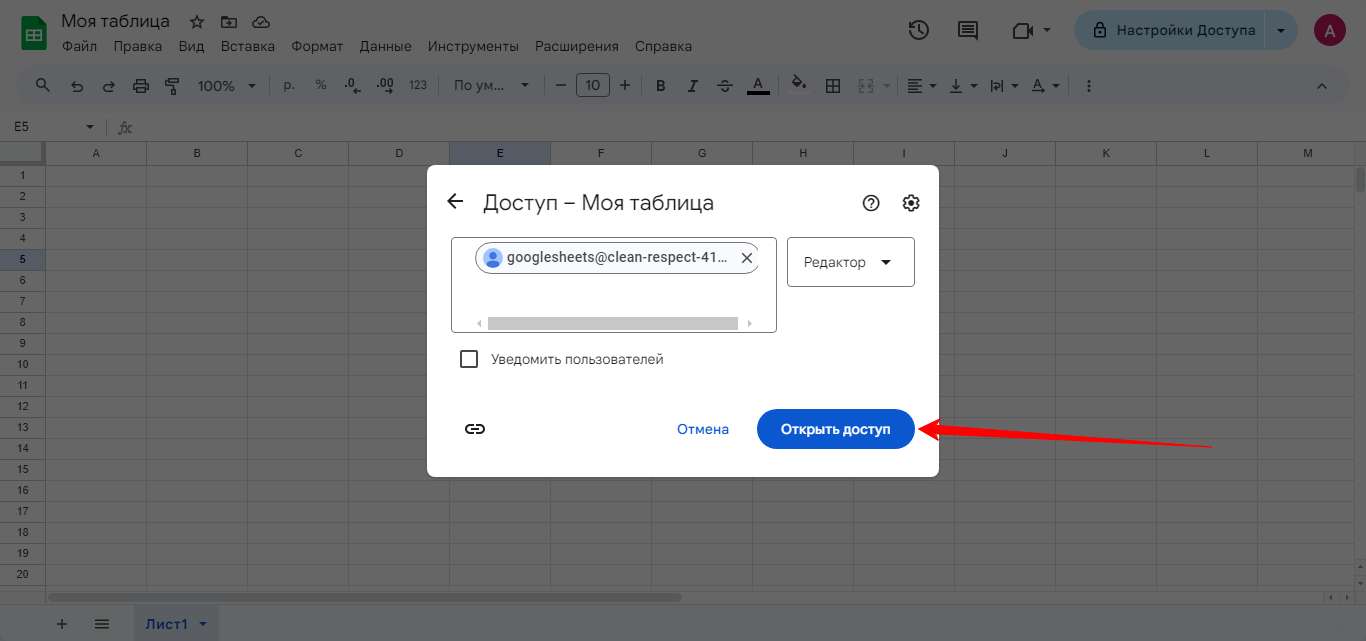Open comments with the comment icon
The height and width of the screenshot is (641, 1366).
tap(967, 30)
